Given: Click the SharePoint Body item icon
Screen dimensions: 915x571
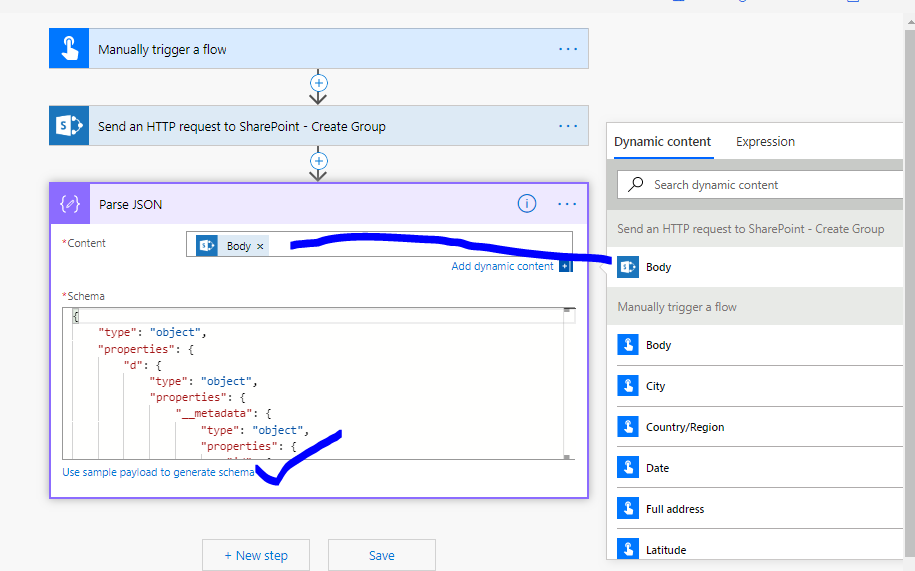Looking at the screenshot, I should [628, 267].
